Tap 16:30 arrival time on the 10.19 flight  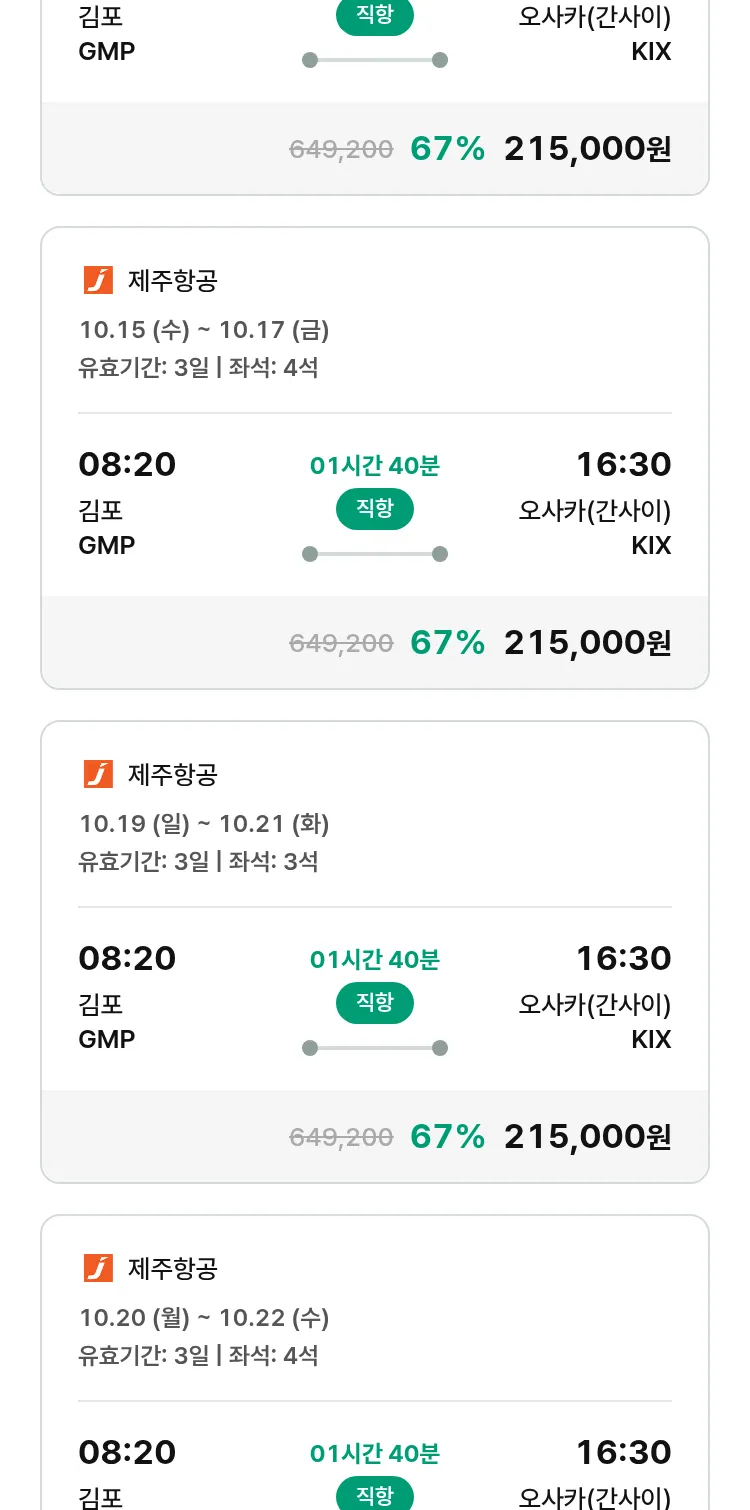(623, 959)
